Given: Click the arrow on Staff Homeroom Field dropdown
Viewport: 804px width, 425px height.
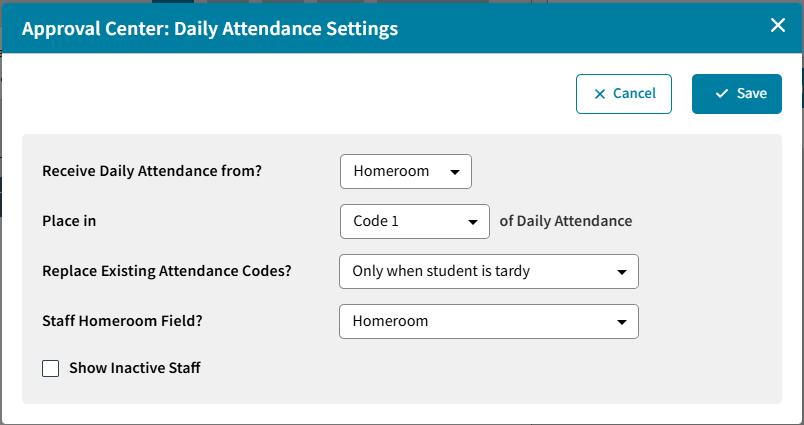Looking at the screenshot, I should pyautogui.click(x=622, y=322).
